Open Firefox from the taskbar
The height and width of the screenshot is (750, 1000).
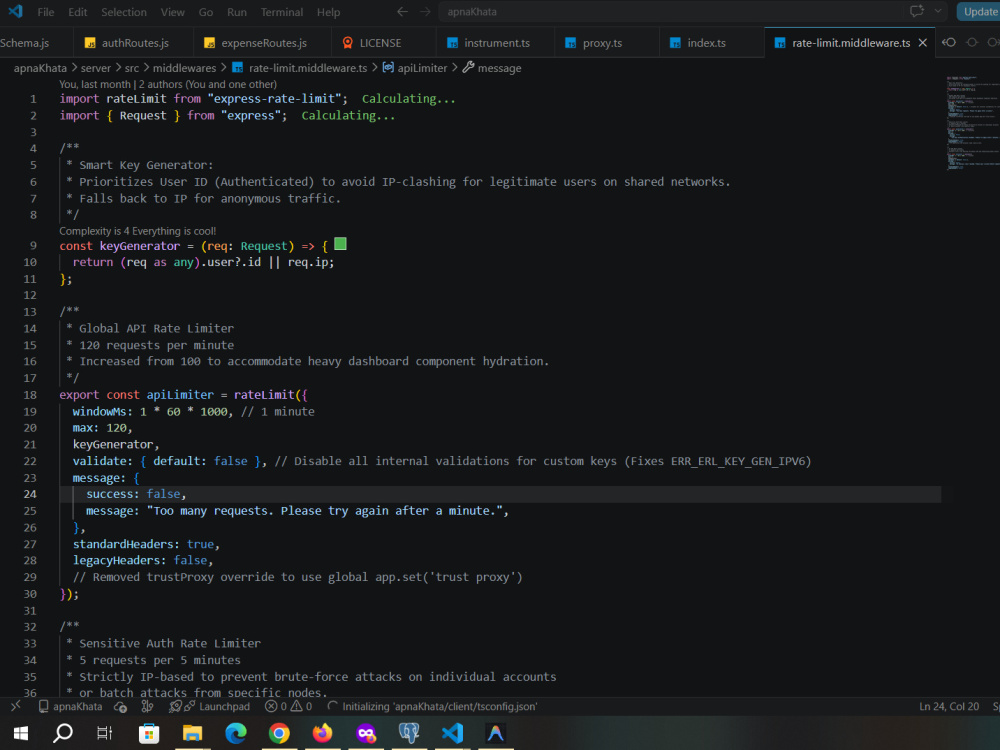(322, 733)
